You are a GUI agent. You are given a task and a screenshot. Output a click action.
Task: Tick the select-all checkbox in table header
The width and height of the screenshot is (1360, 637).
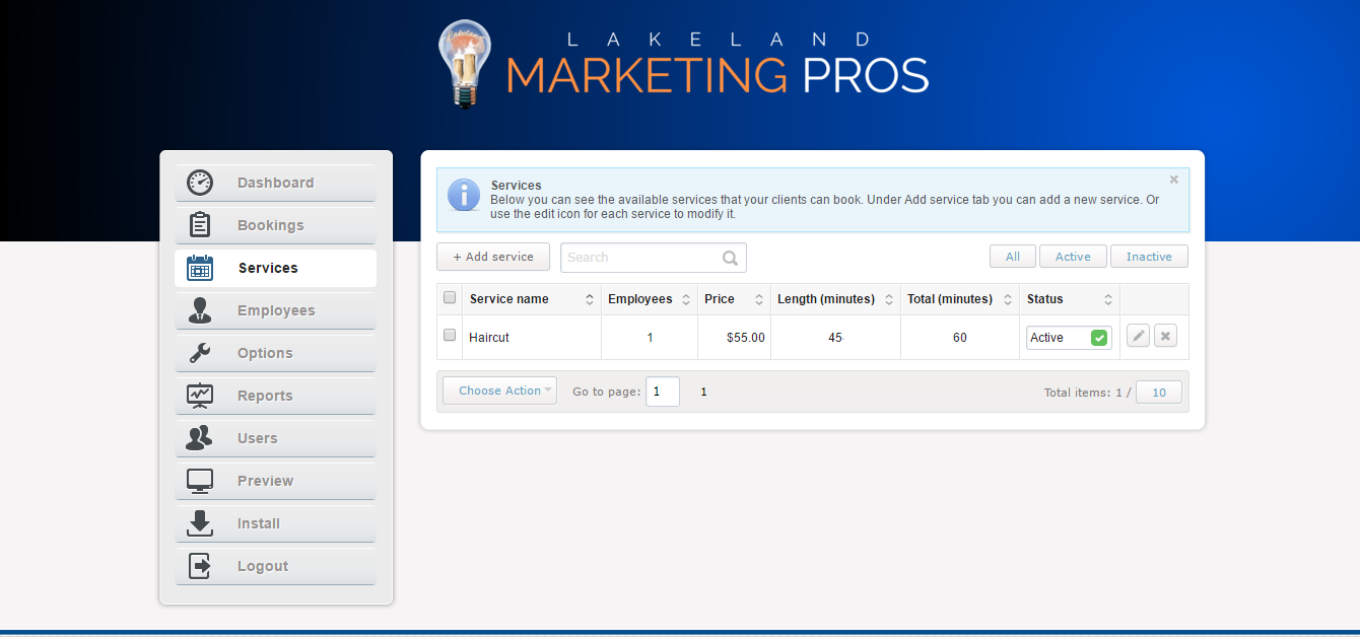(x=449, y=298)
